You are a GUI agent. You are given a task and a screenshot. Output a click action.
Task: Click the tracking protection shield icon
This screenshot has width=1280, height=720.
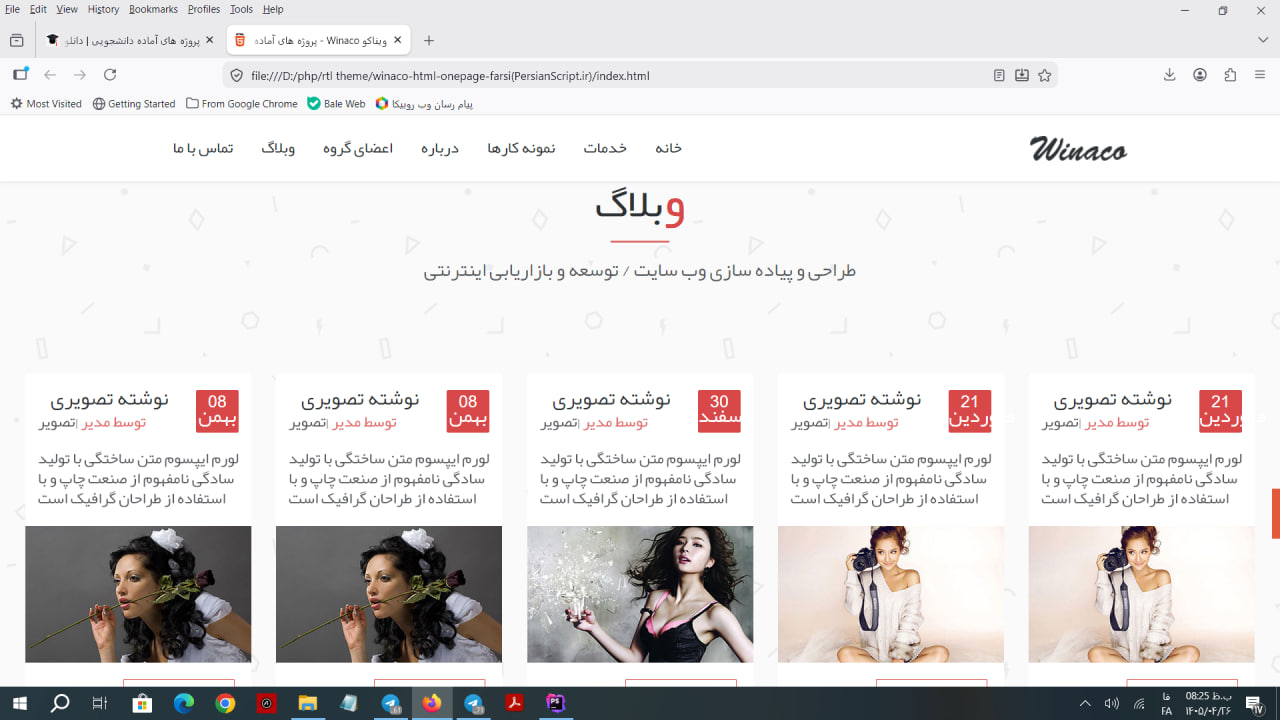pos(237,76)
